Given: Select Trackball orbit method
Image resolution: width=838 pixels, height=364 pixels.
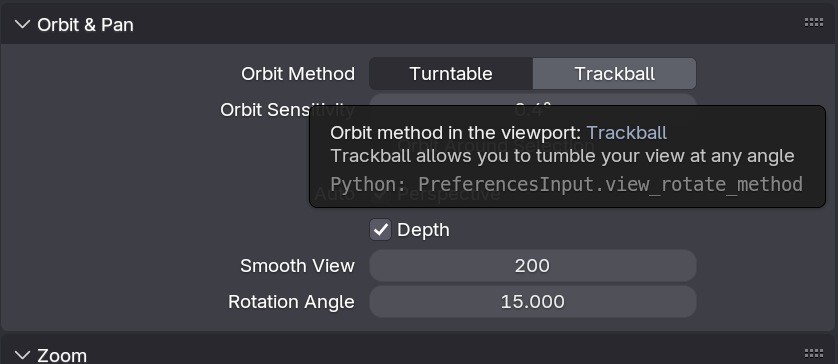Looking at the screenshot, I should (x=615, y=73).
